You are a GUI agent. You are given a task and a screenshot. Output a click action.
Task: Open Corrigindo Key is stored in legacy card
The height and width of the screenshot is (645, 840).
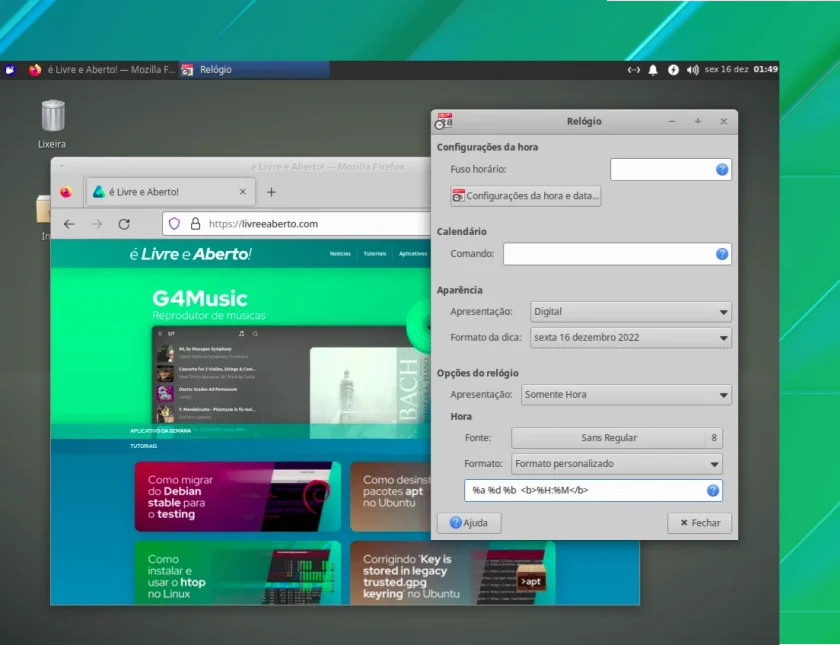coord(452,573)
